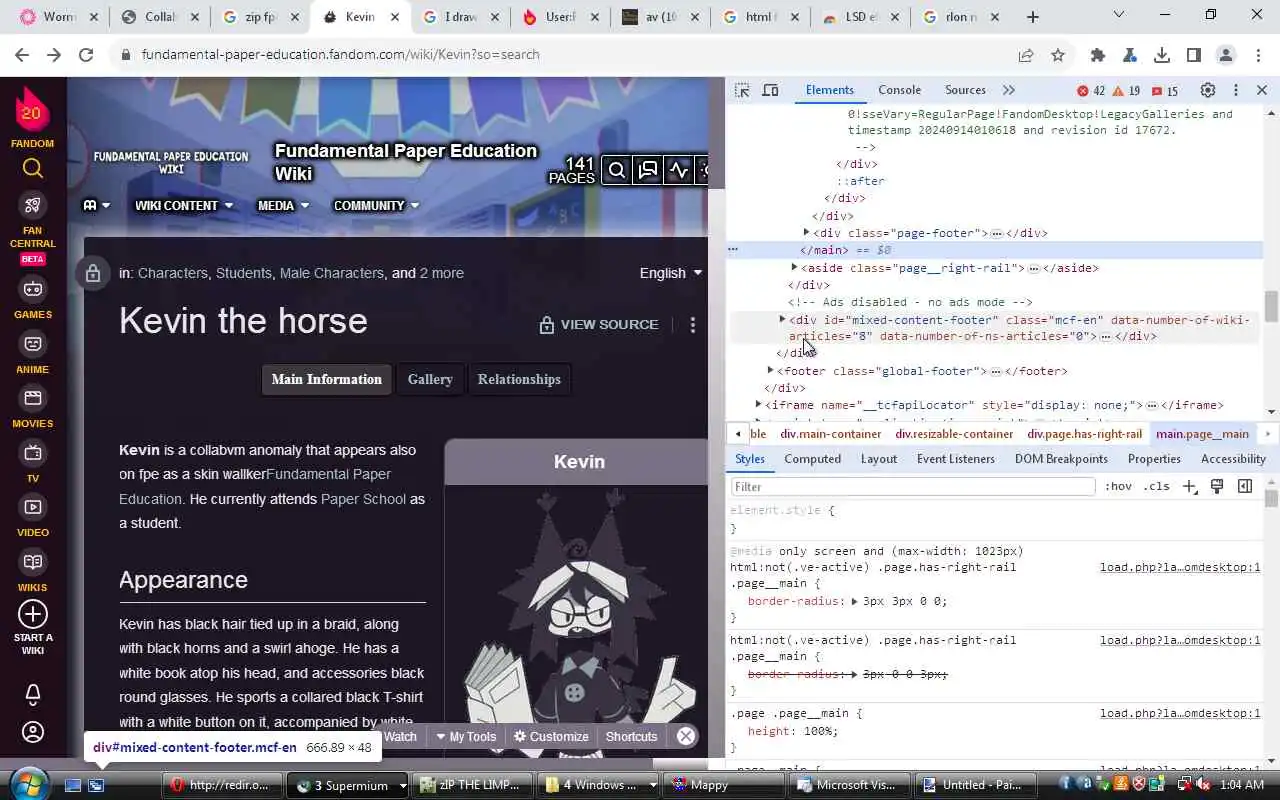
Task: Open the notifications bell in Fandom sidebar
Action: click(33, 693)
